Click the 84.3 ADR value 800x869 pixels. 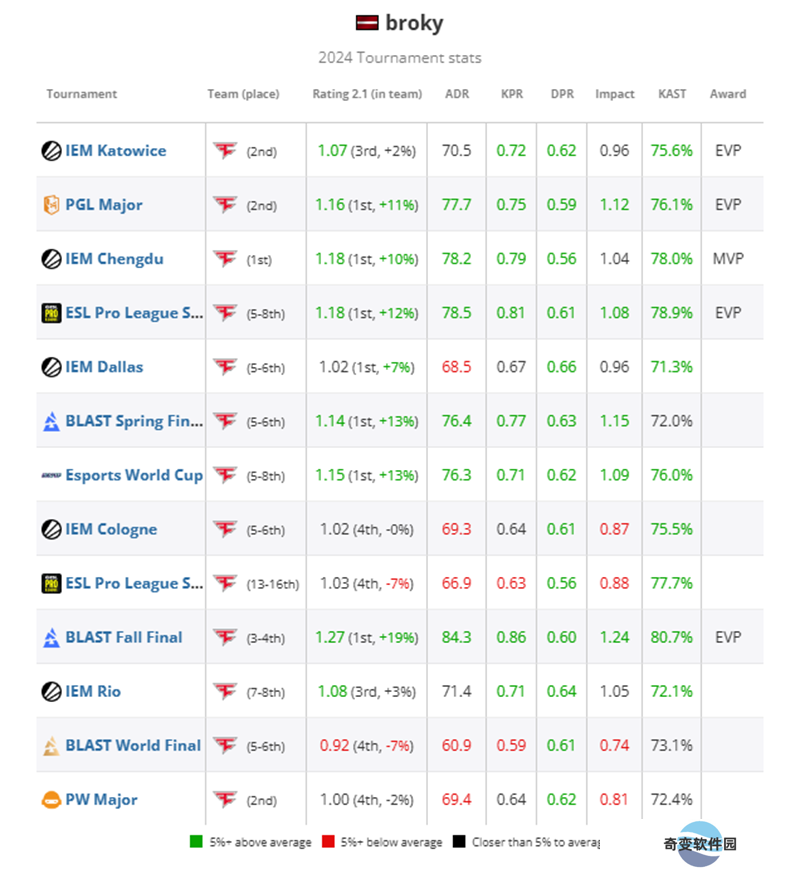click(456, 637)
